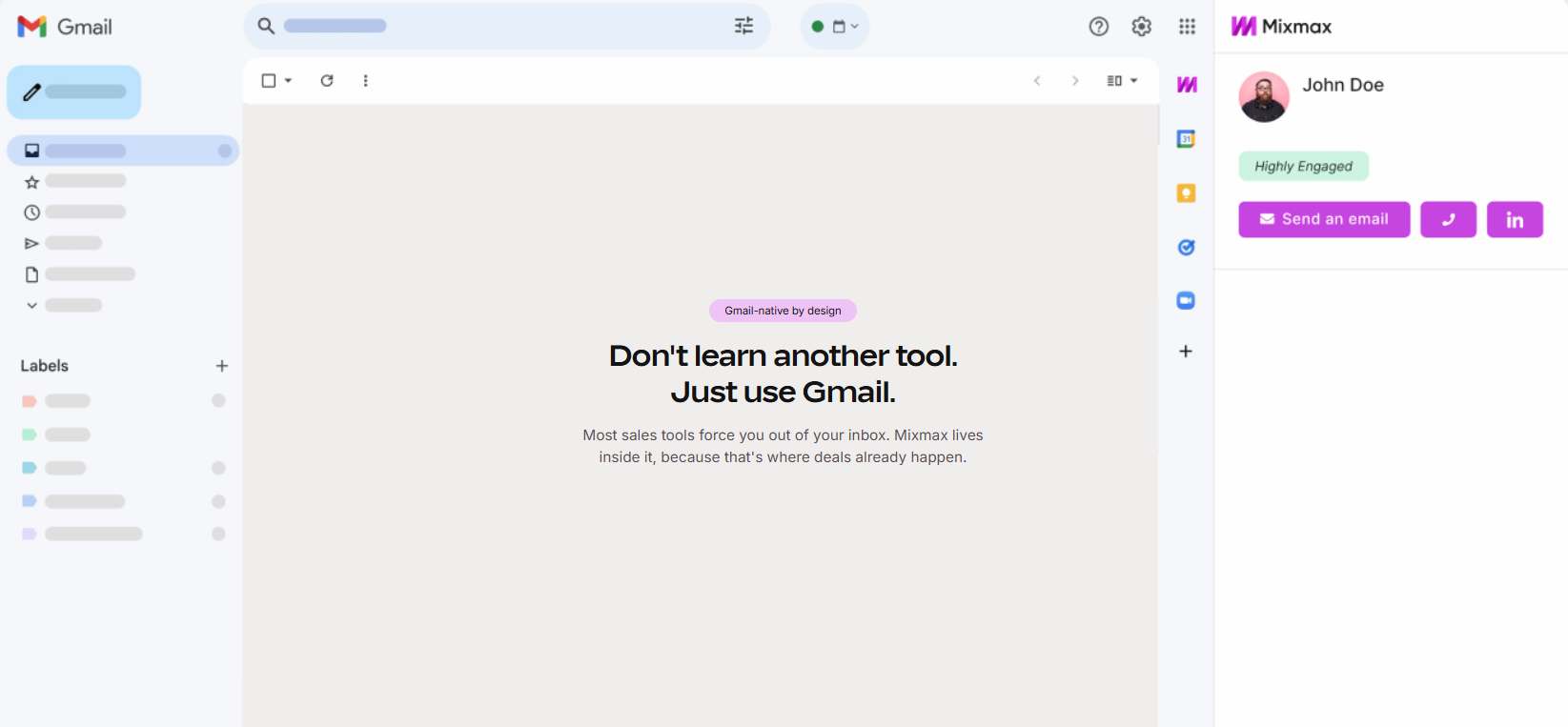
Task: Open the Settings gear
Action: point(1142,27)
